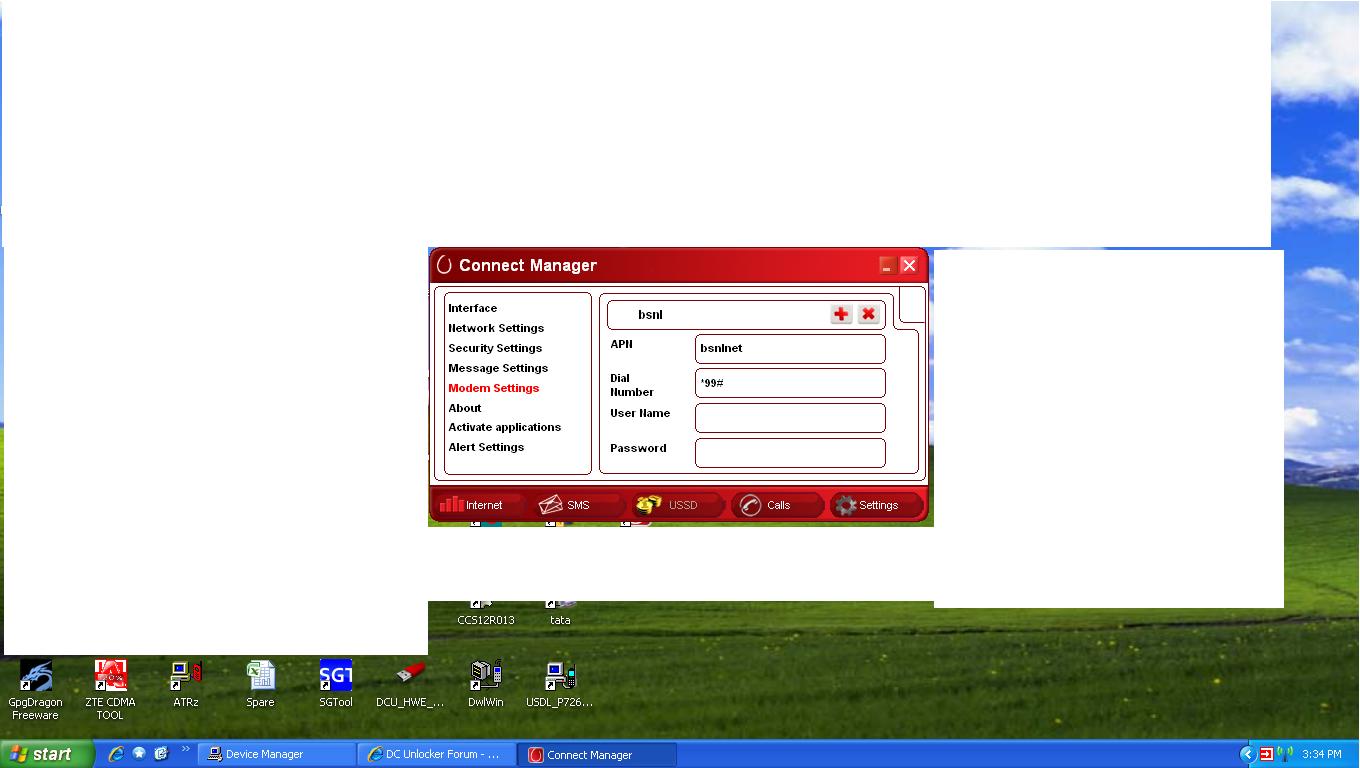Open Security Settings in the sidebar
1360x768 pixels.
click(495, 348)
